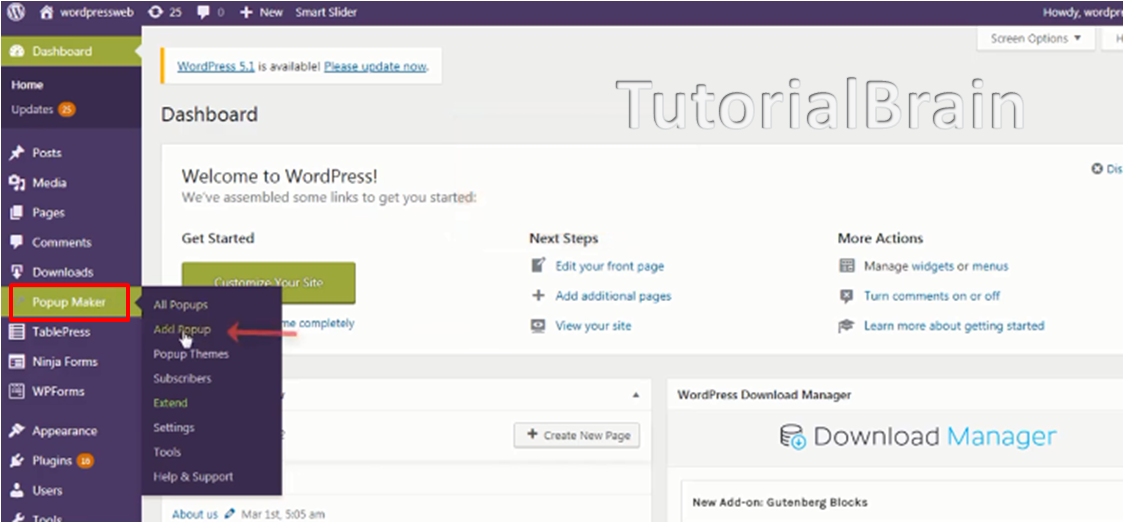
Task: Open Tools in the Popup Maker flyout
Action: coord(167,452)
